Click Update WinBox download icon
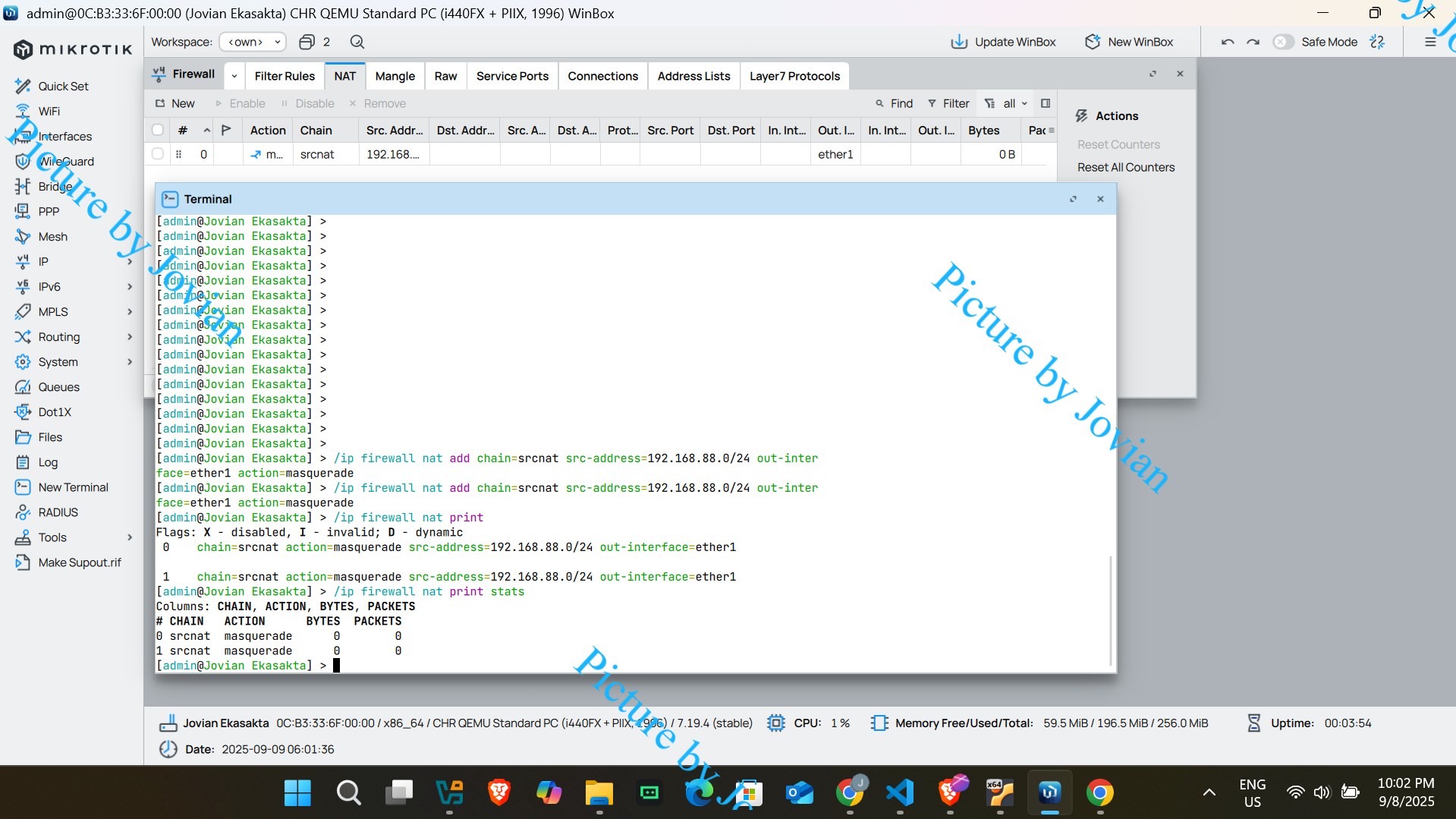The width and height of the screenshot is (1456, 819). point(959,42)
